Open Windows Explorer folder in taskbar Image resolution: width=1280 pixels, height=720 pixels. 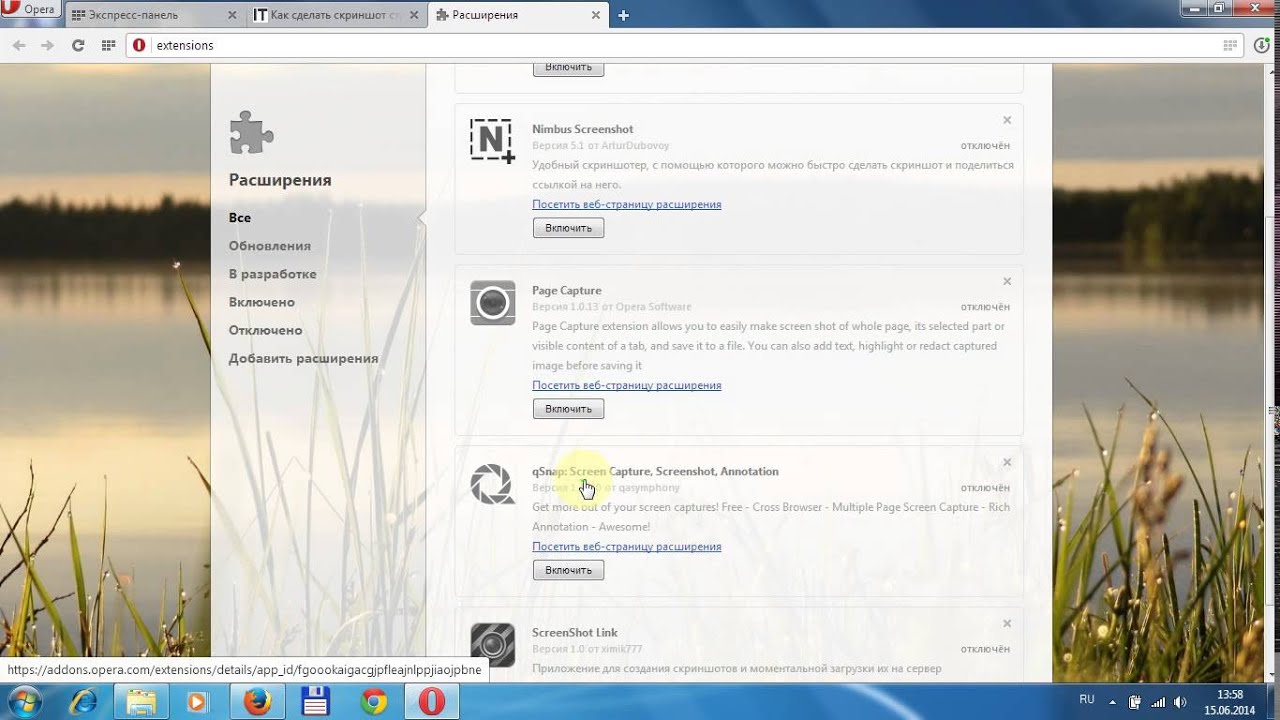pos(141,702)
